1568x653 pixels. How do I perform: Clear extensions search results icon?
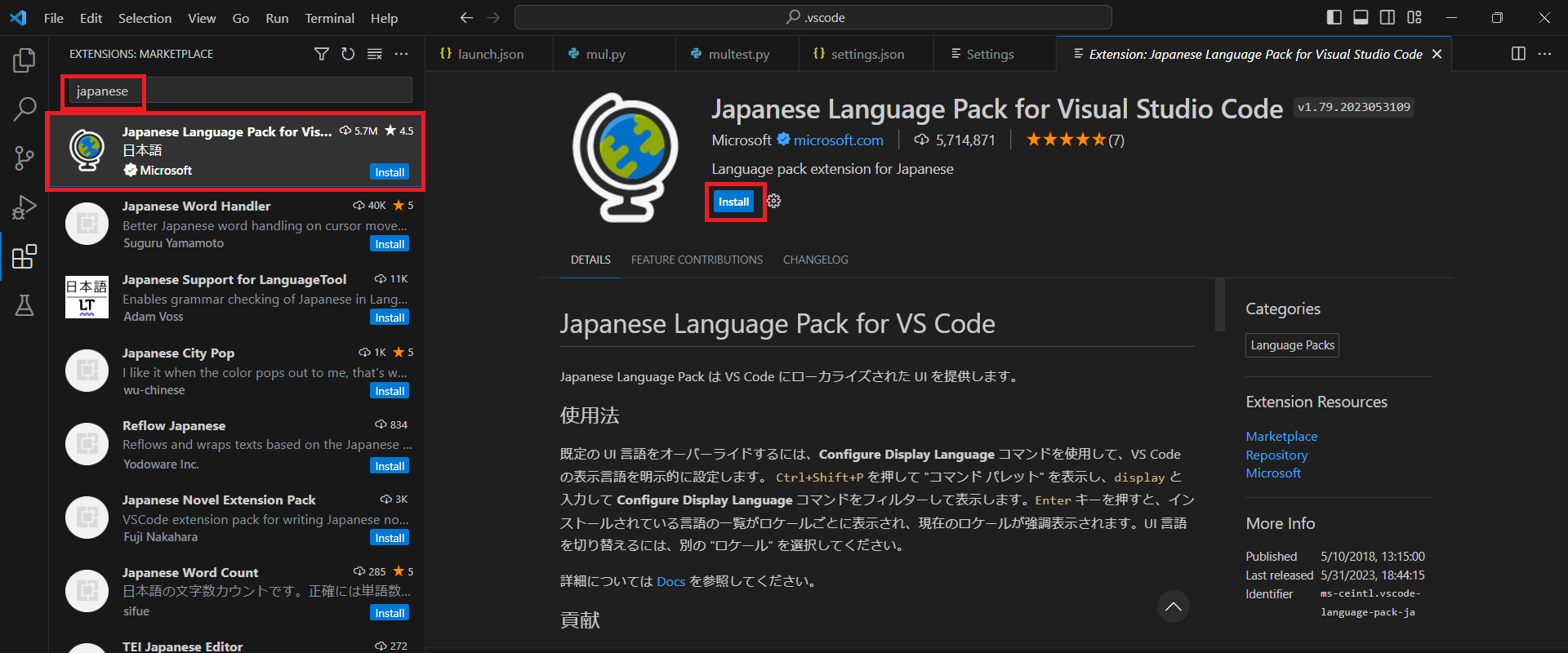pyautogui.click(x=375, y=54)
